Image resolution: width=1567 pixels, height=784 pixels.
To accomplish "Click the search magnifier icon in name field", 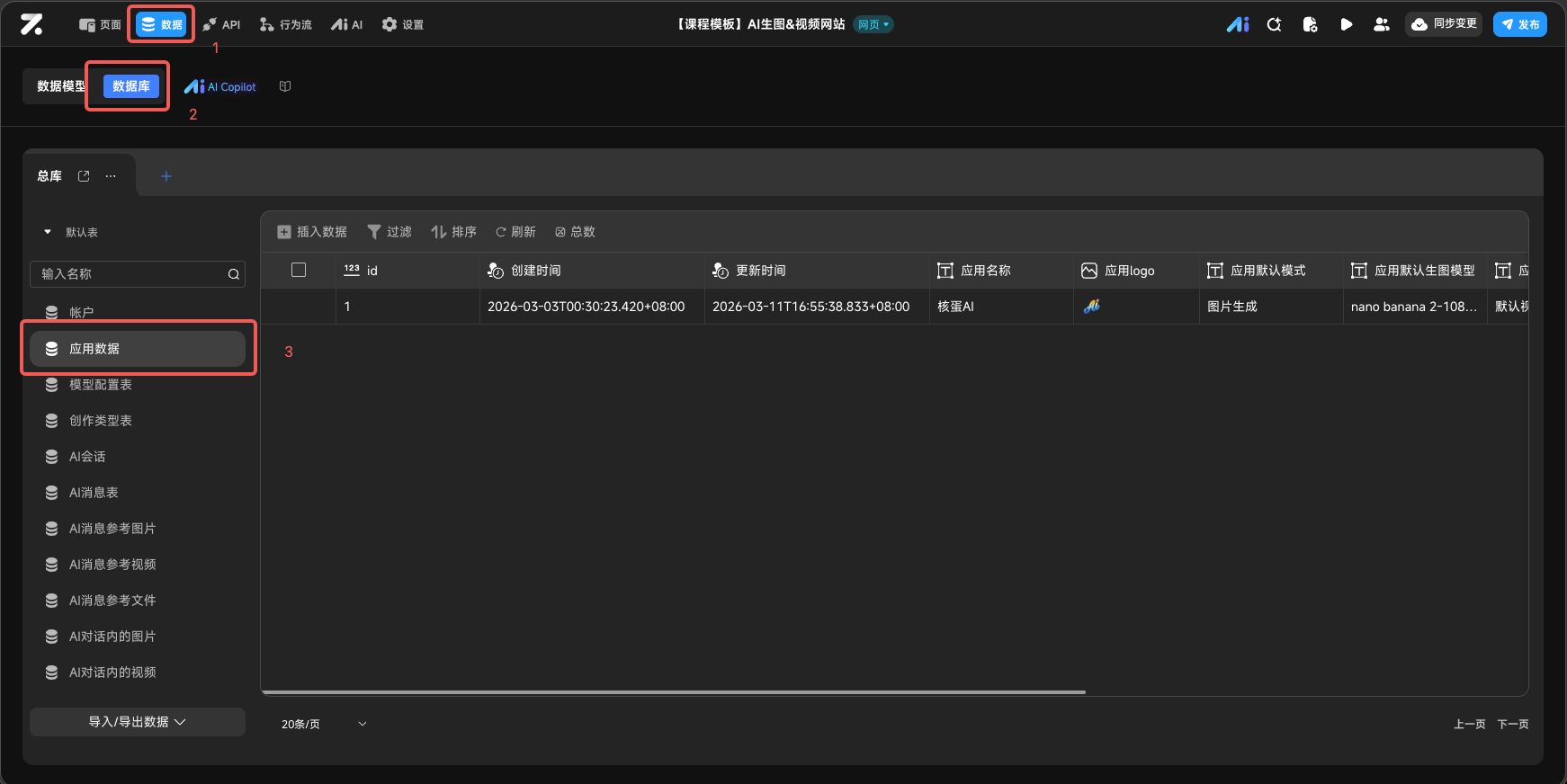I will tap(234, 274).
